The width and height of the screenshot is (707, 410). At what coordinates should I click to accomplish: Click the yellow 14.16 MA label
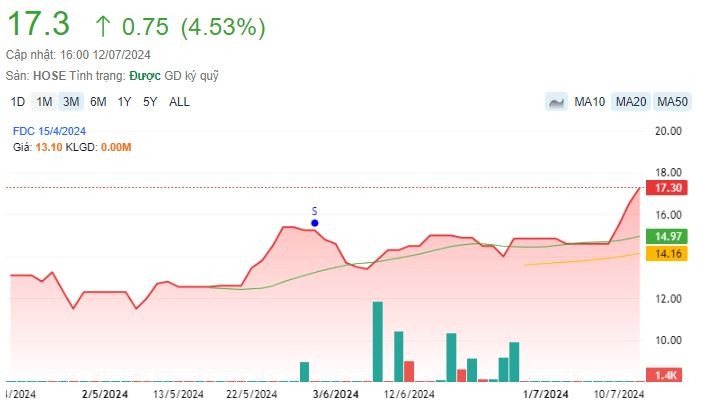(668, 254)
